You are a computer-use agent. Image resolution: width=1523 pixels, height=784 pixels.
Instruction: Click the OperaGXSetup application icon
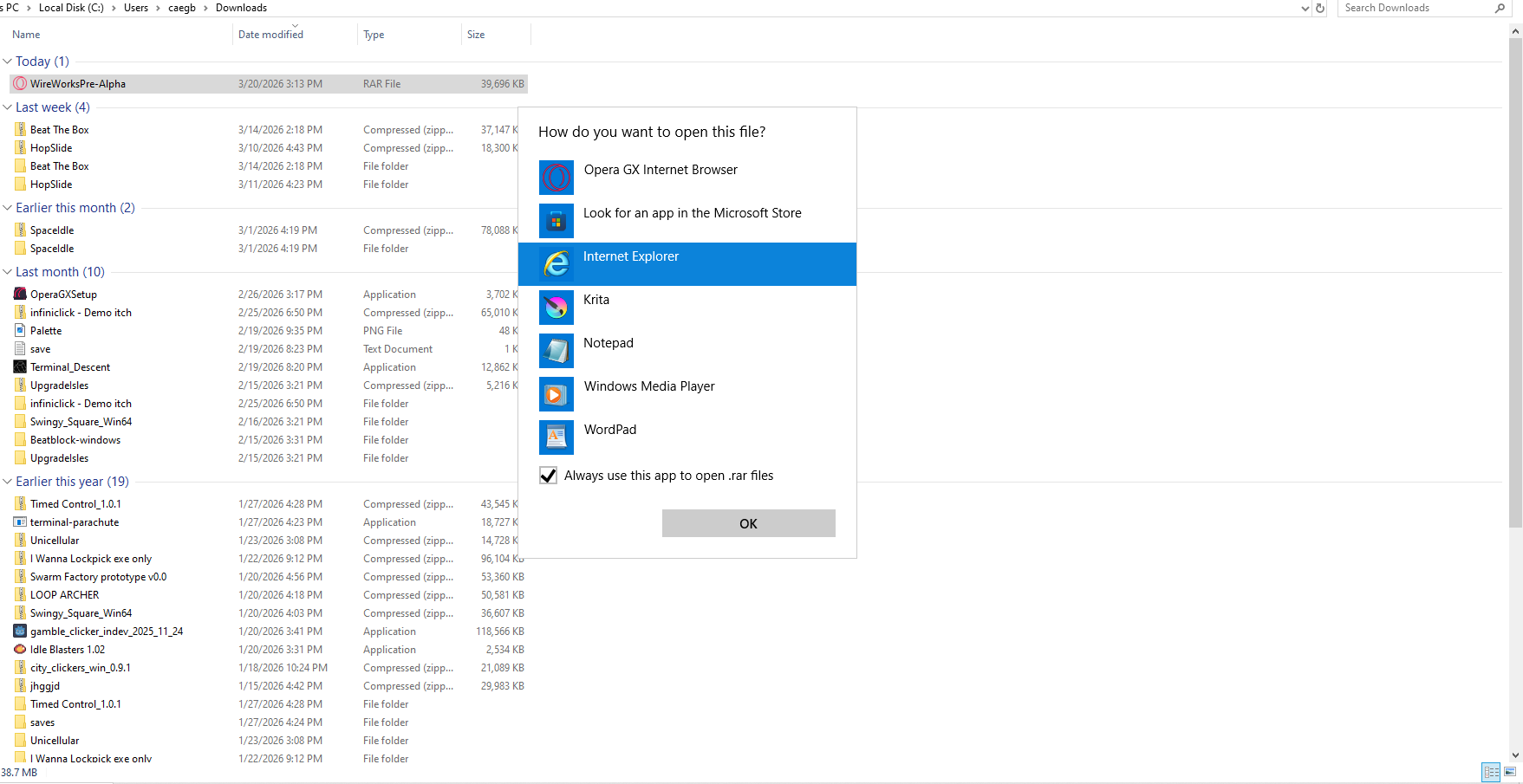coord(20,295)
